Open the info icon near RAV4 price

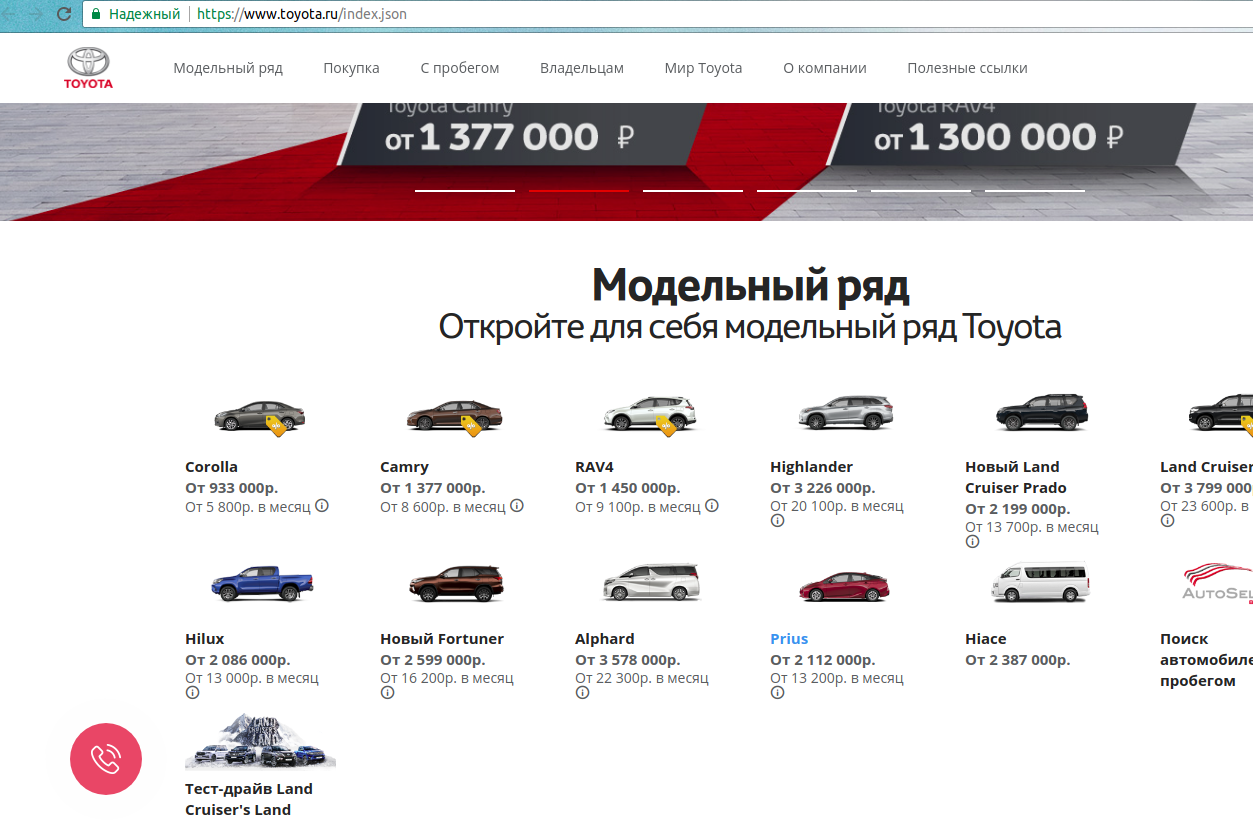click(x=711, y=506)
